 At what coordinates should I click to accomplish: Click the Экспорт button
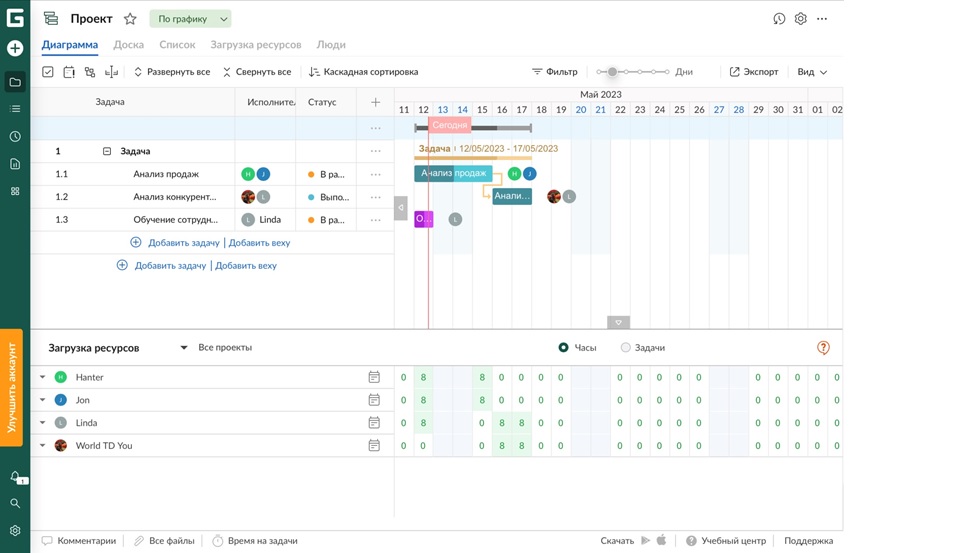point(753,72)
